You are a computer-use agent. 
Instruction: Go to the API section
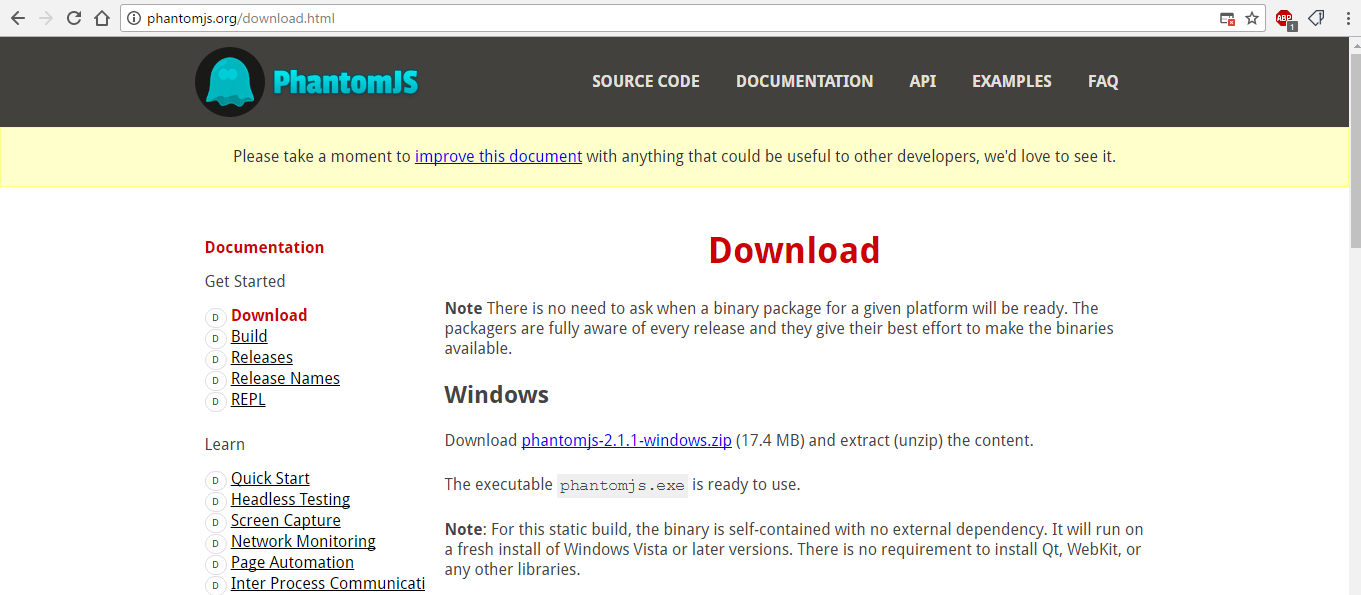pyautogui.click(x=922, y=81)
